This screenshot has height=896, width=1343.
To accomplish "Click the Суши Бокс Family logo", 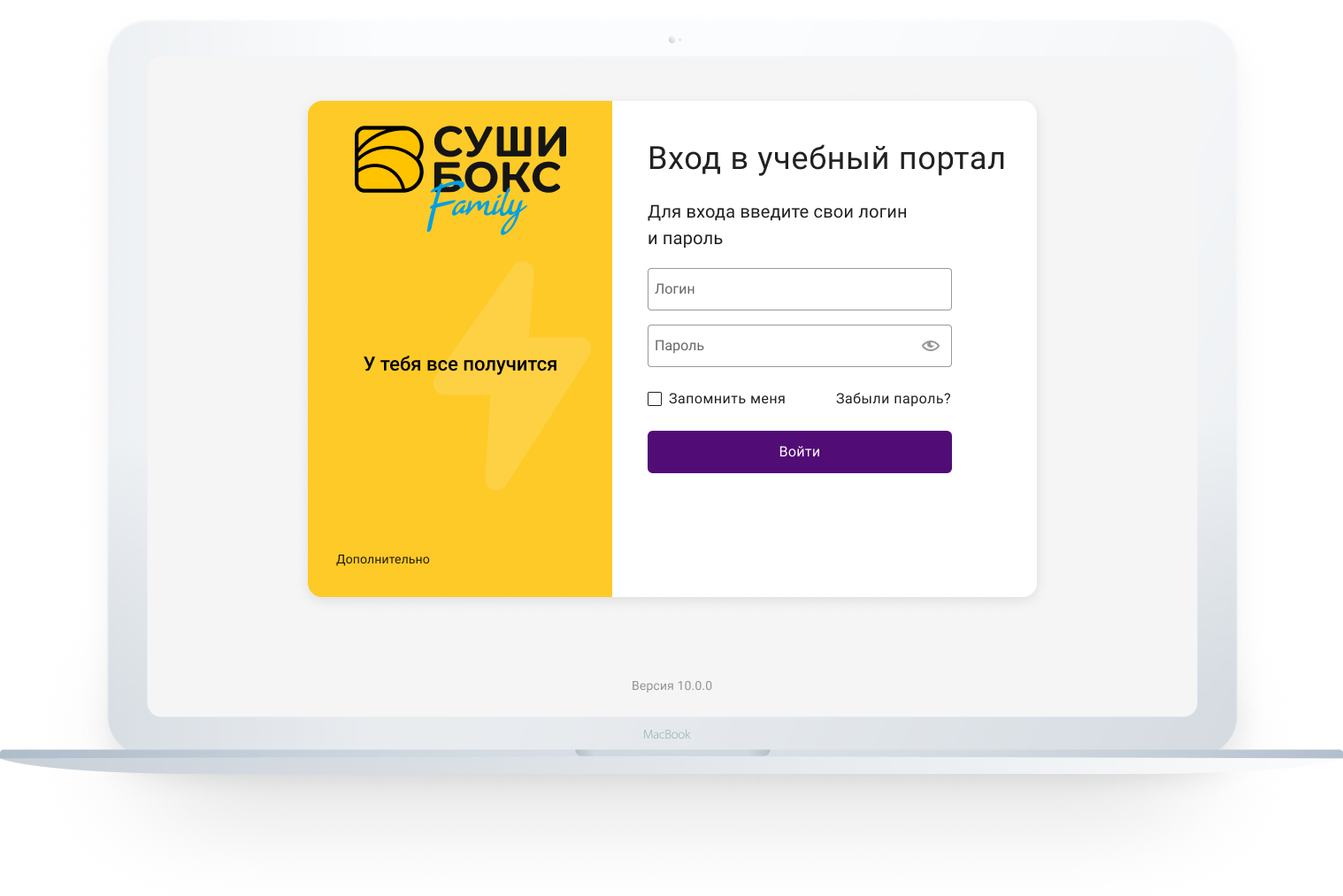I will tap(460, 180).
